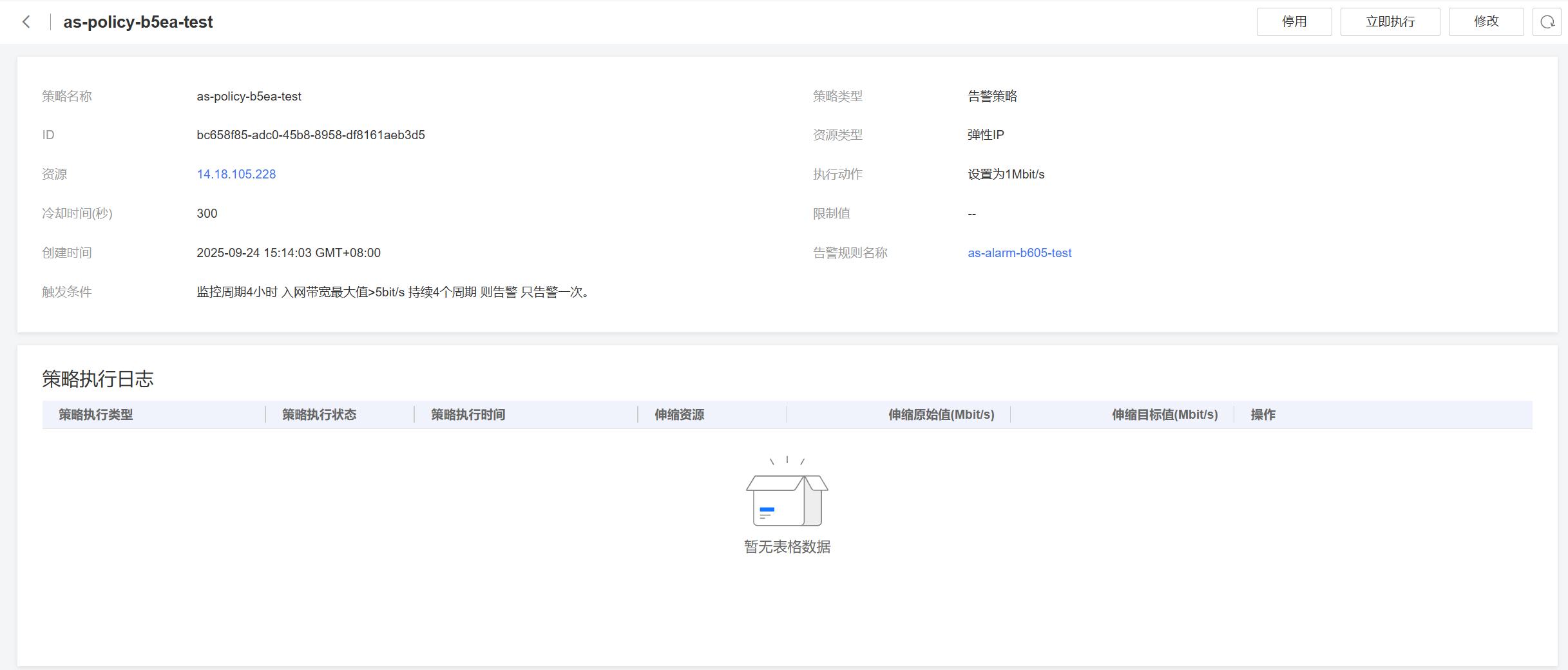Click the 立即执行 button

[x=1390, y=22]
